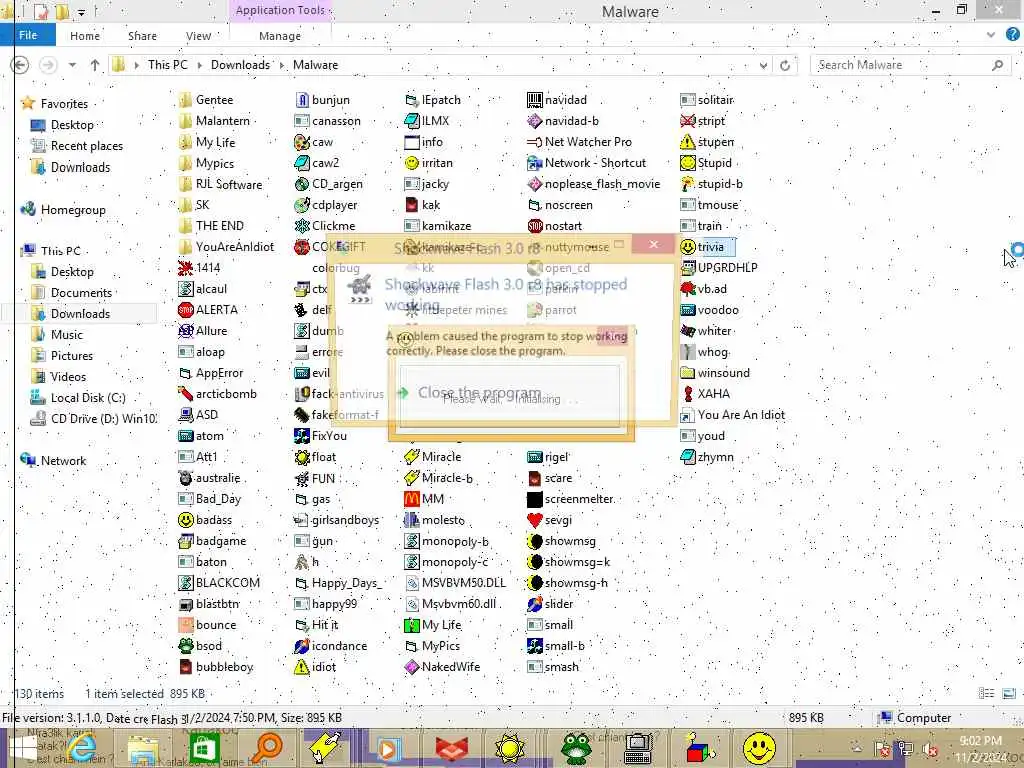Close the Shockwave Flash error dialog

pos(654,244)
